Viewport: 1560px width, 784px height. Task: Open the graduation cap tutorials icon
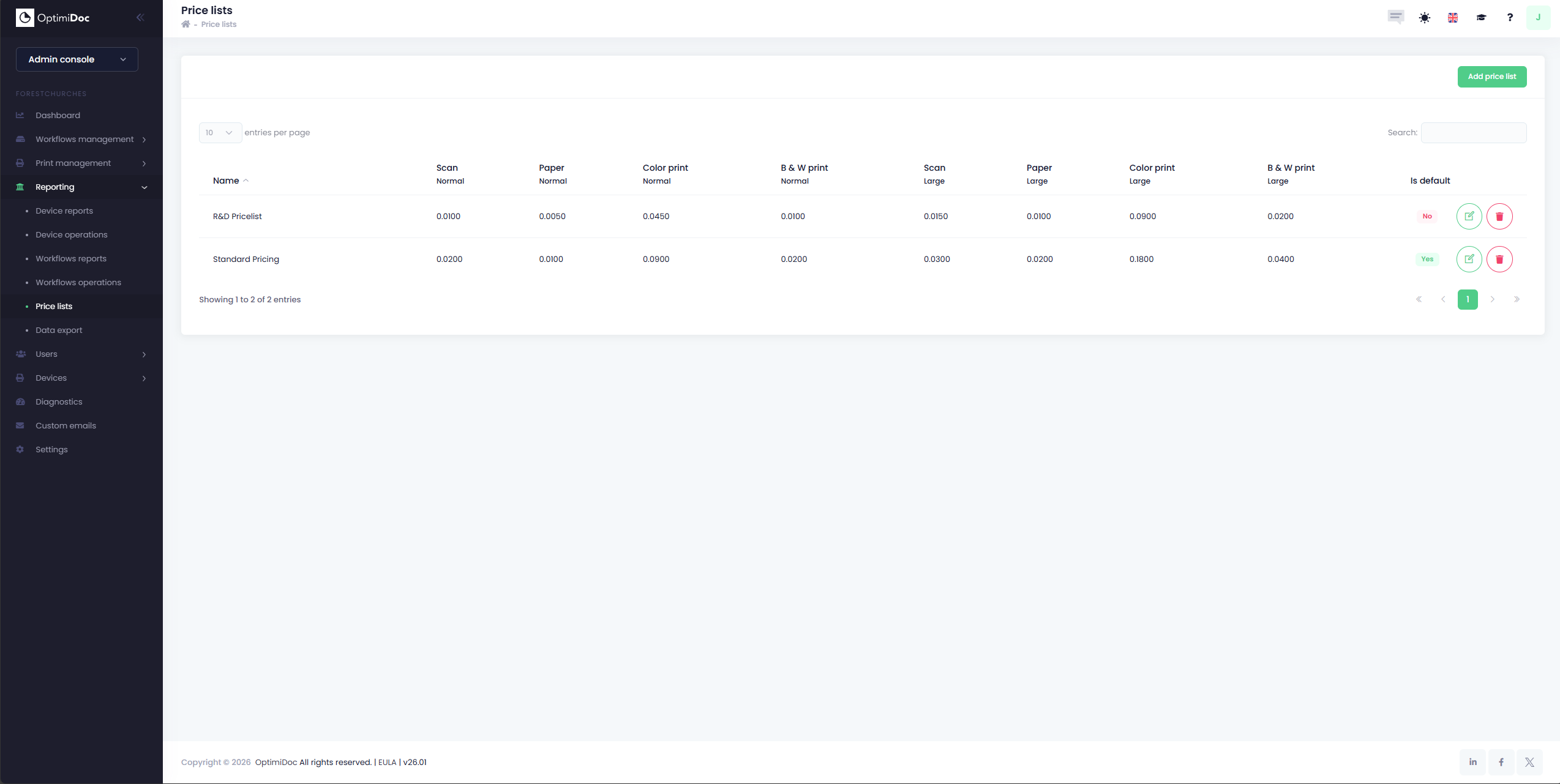pos(1481,18)
